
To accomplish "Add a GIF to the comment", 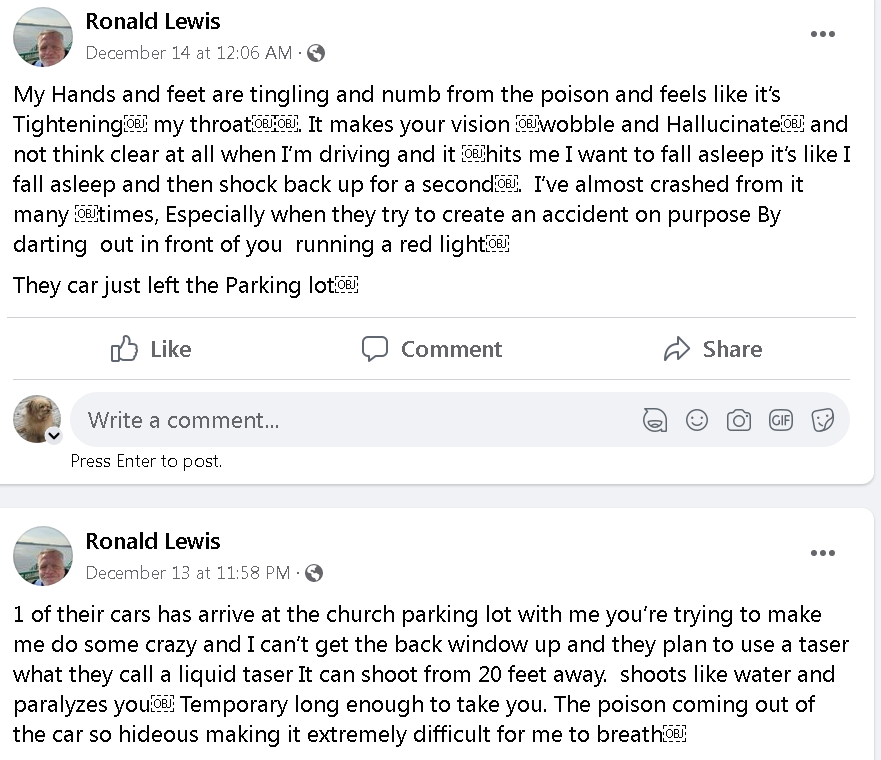I will click(x=781, y=420).
